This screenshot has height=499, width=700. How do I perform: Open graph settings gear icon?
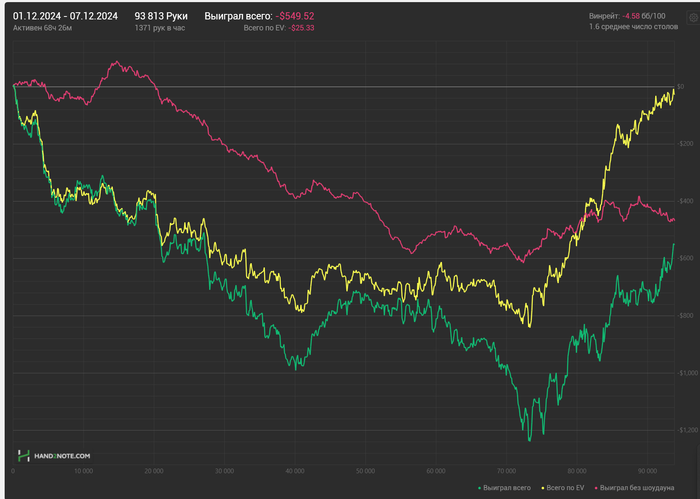click(693, 17)
